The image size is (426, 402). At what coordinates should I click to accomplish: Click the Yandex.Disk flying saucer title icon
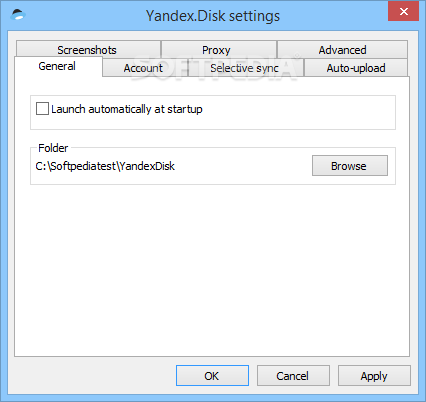(x=18, y=15)
